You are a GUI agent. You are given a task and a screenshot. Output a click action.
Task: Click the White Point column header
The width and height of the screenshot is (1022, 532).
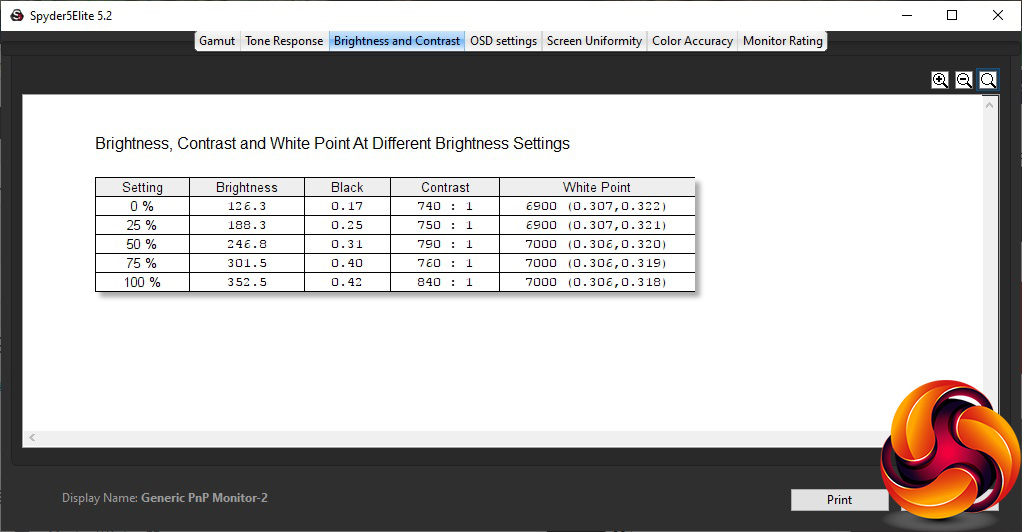597,187
